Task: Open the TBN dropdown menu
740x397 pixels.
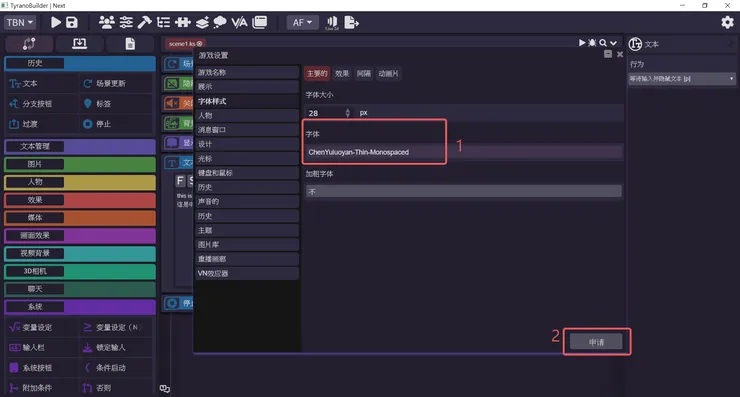Action: pyautogui.click(x=20, y=22)
